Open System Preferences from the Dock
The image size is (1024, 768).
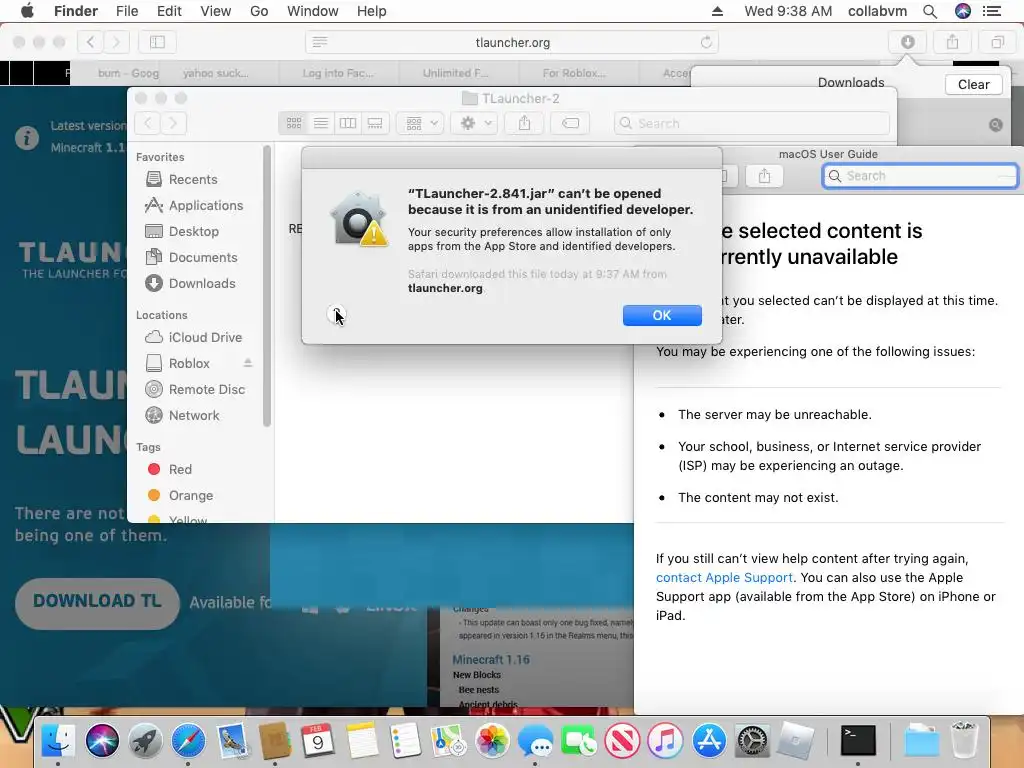pos(752,741)
